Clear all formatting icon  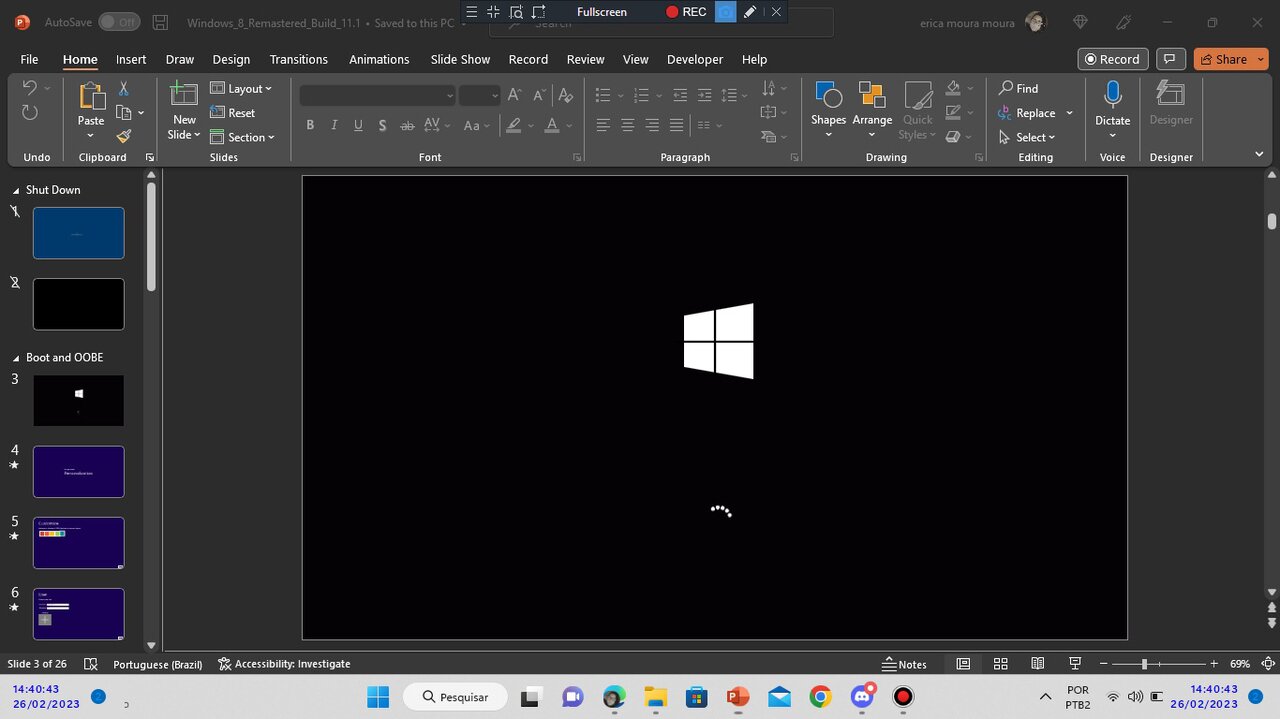pyautogui.click(x=566, y=95)
